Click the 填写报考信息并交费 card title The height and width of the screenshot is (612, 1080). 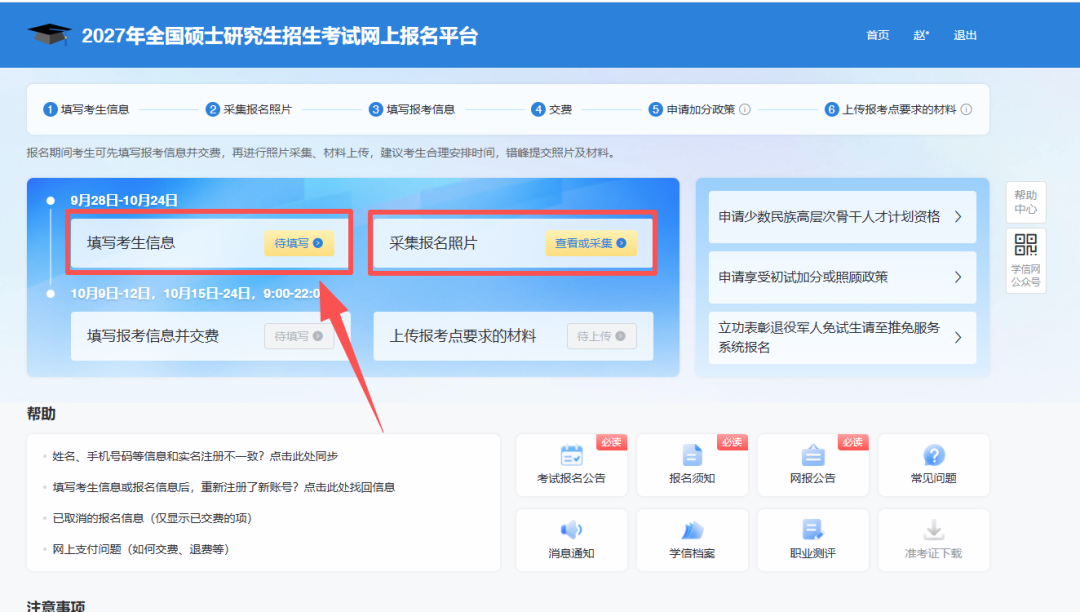click(153, 336)
